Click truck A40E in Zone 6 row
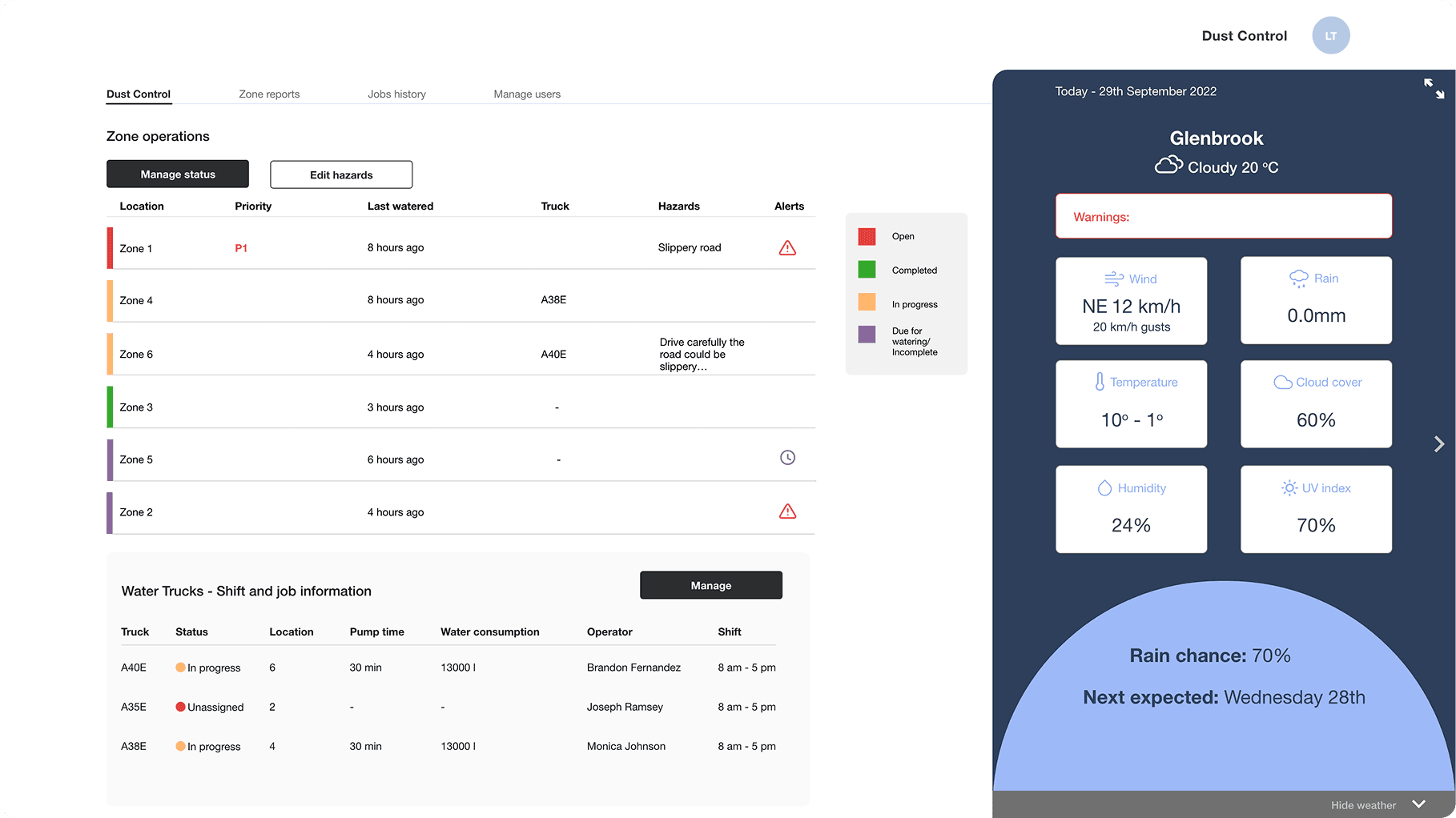The height and width of the screenshot is (818, 1456). (x=553, y=355)
